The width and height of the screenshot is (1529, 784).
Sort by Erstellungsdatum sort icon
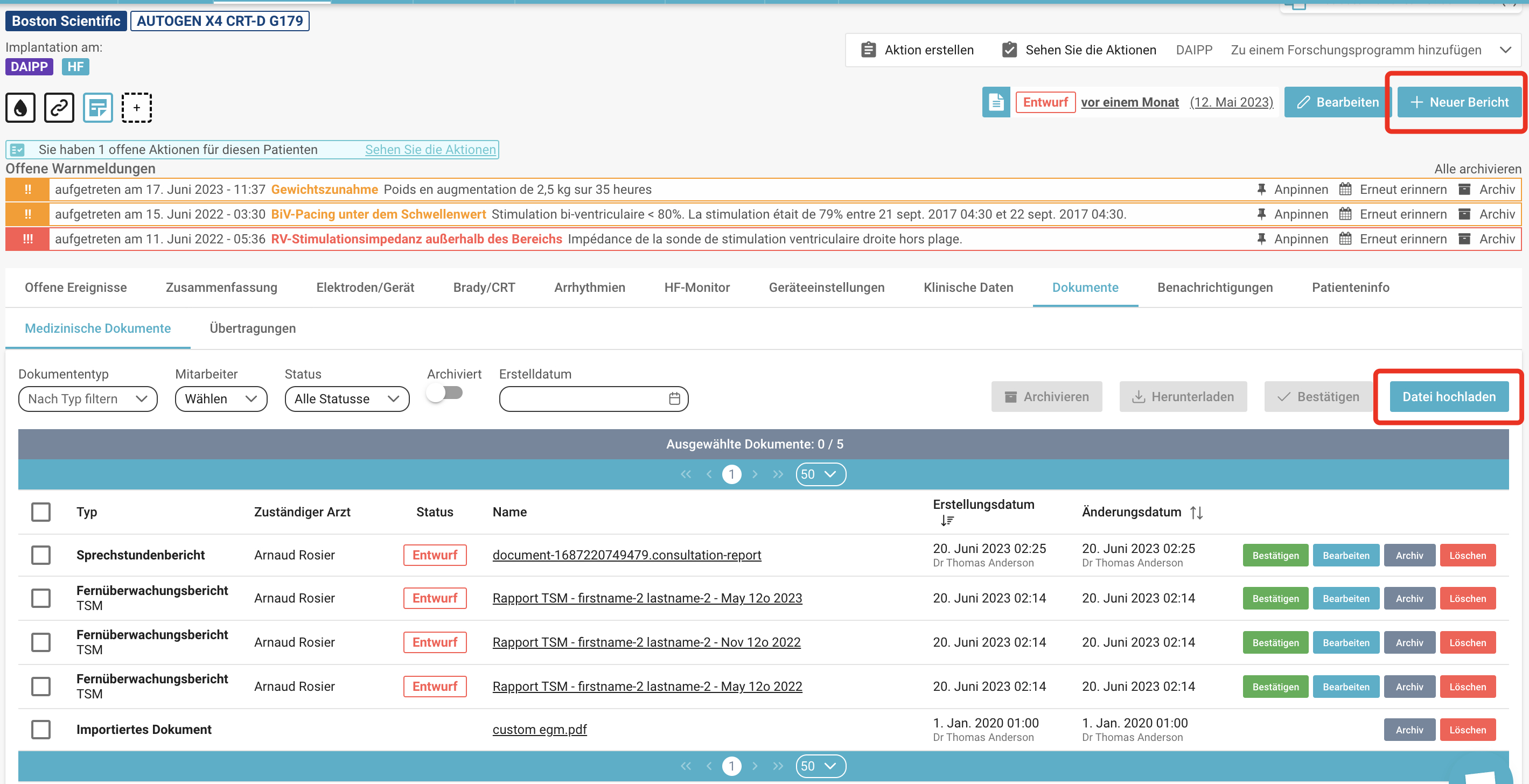947,521
